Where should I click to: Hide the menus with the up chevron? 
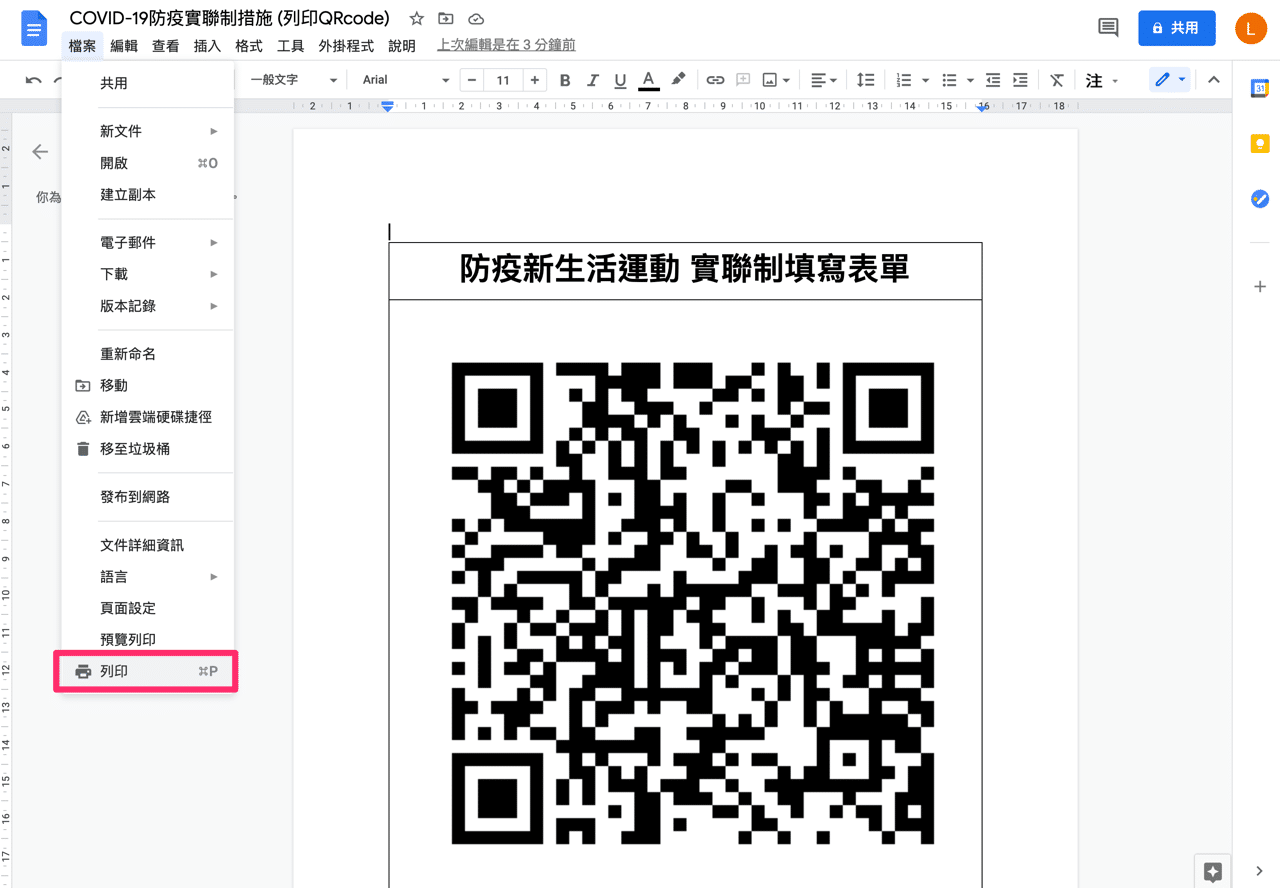pyautogui.click(x=1214, y=80)
